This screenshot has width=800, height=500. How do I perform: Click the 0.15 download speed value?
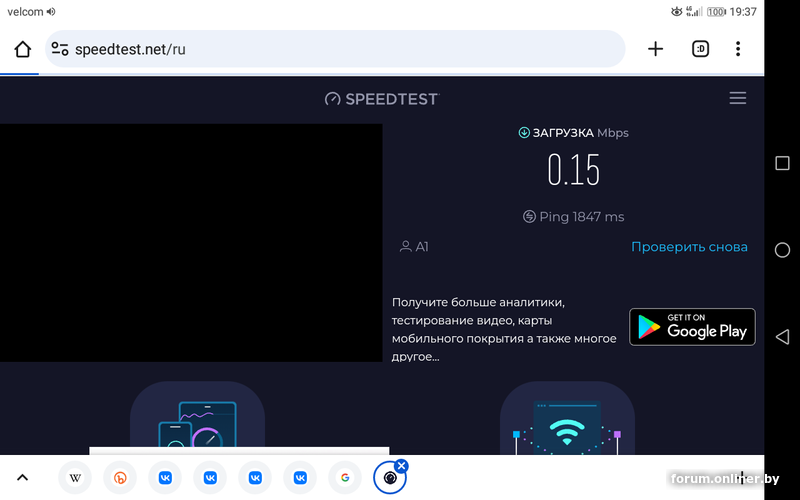click(573, 170)
